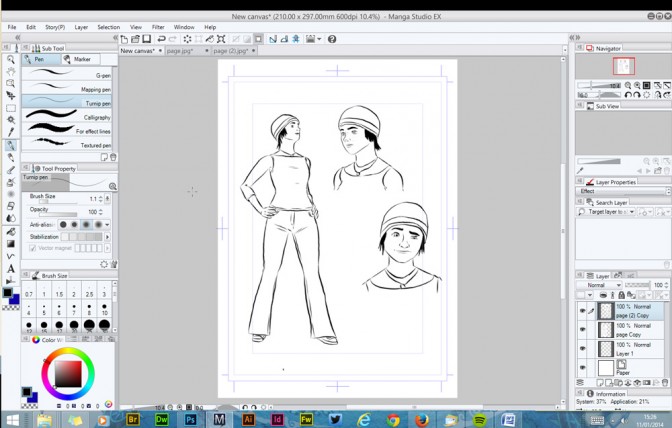Select the Calligraphy pen sub tool
The image size is (672, 428).
coord(68,117)
